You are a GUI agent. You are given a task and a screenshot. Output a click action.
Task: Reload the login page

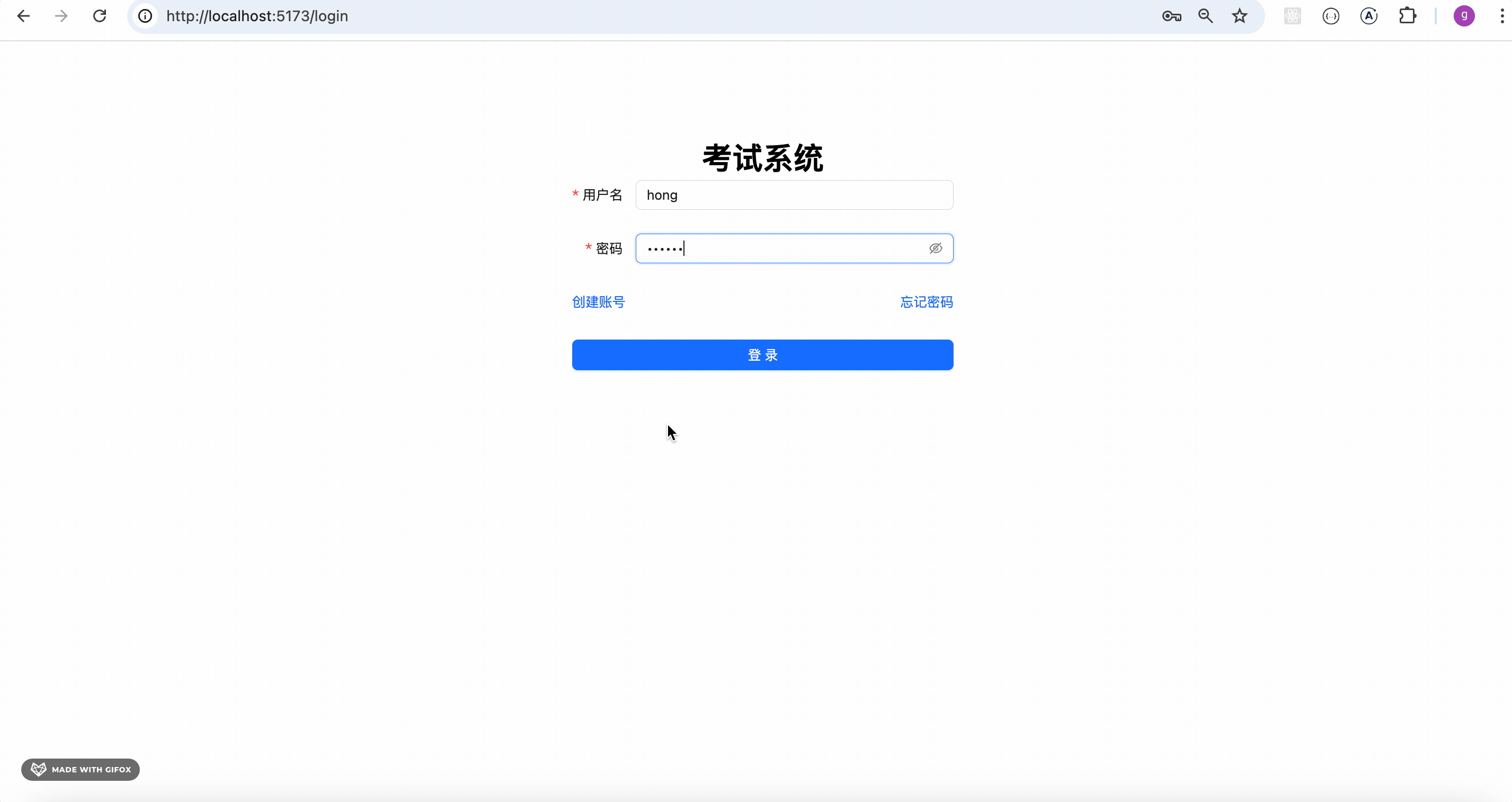(x=100, y=16)
